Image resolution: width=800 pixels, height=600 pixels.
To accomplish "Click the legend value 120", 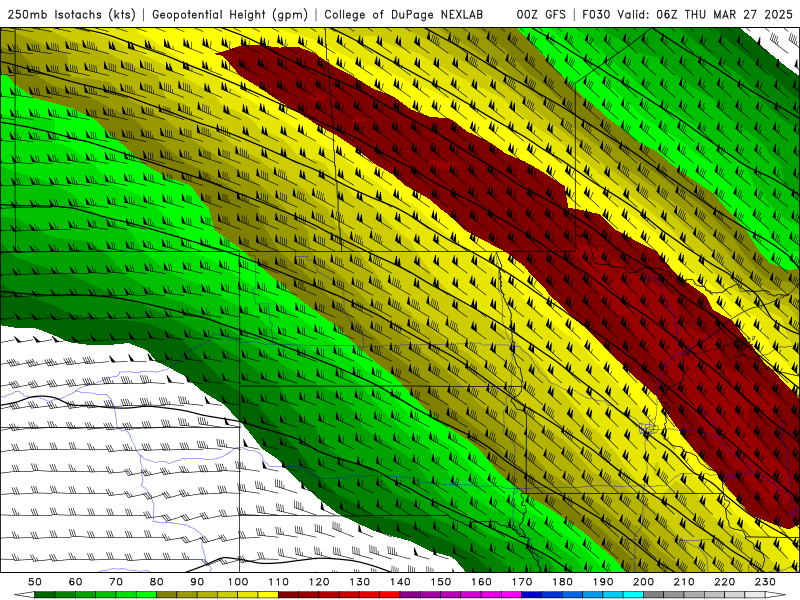I will click(x=319, y=582).
